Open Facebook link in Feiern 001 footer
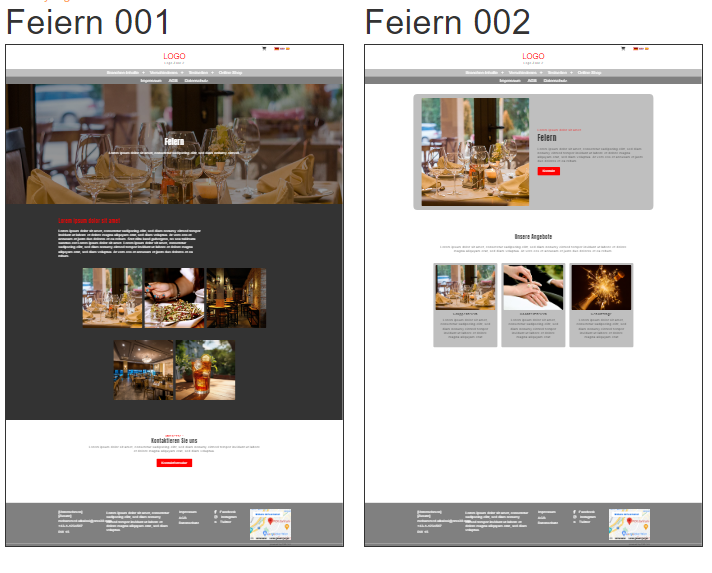Viewport: 712px width, 573px height. pos(228,512)
